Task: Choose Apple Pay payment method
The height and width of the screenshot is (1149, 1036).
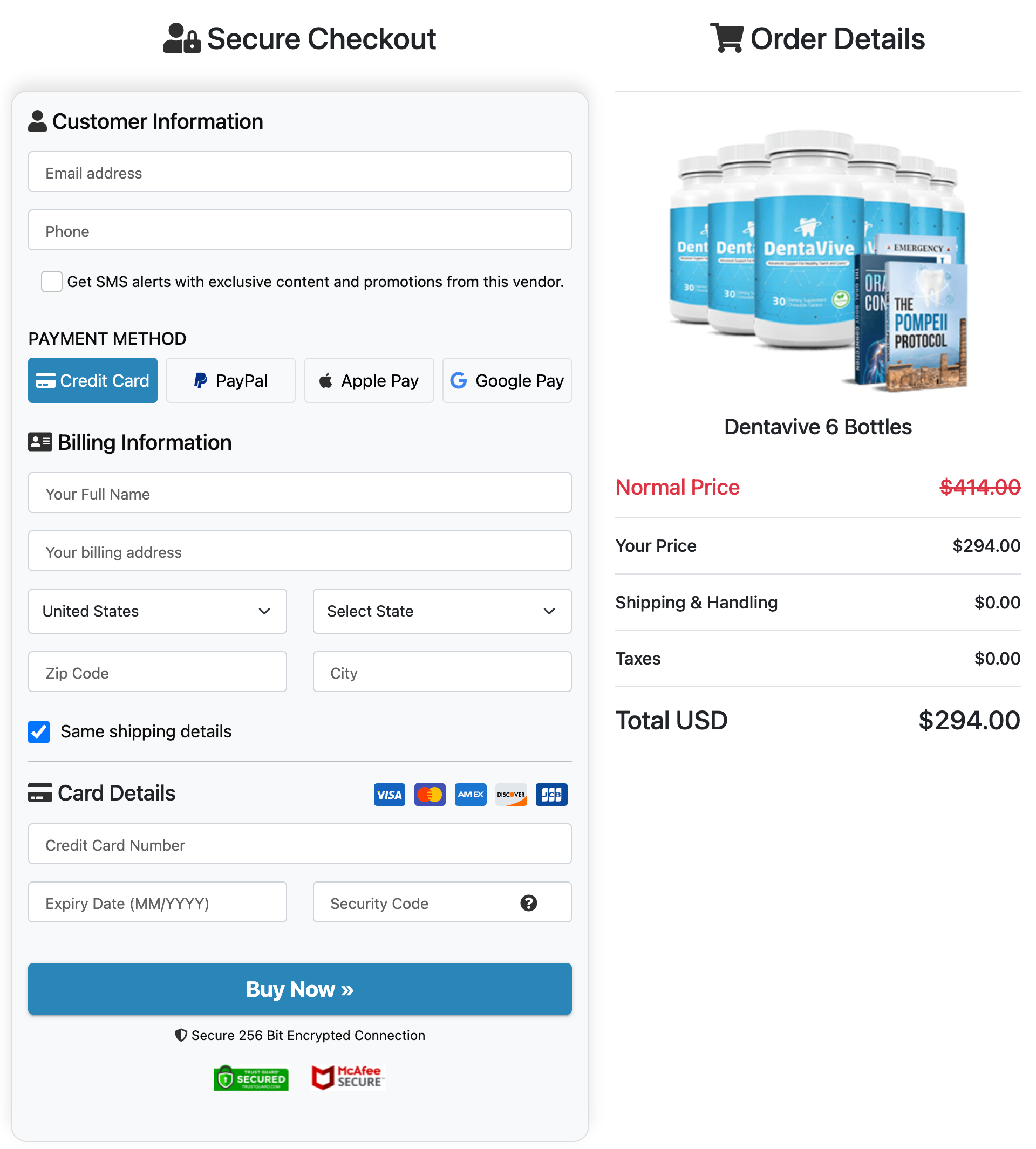Action: coord(369,380)
